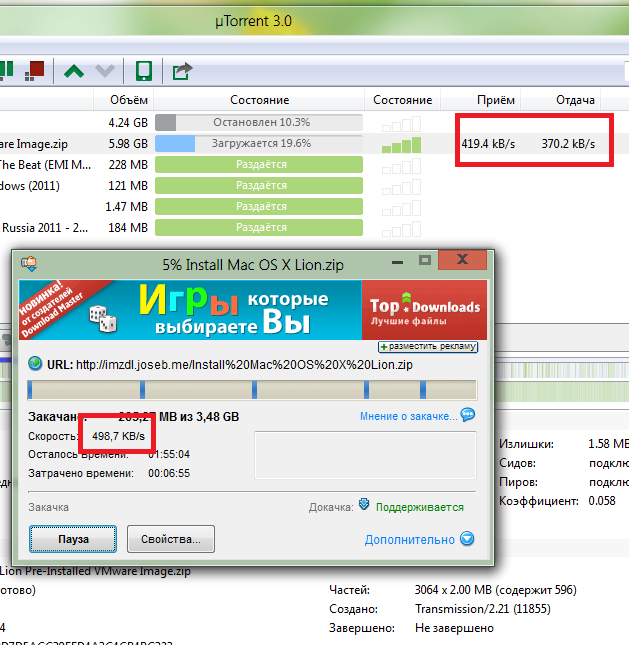
Task: Click the 01:55:04 remaining time value
Action: (169, 455)
